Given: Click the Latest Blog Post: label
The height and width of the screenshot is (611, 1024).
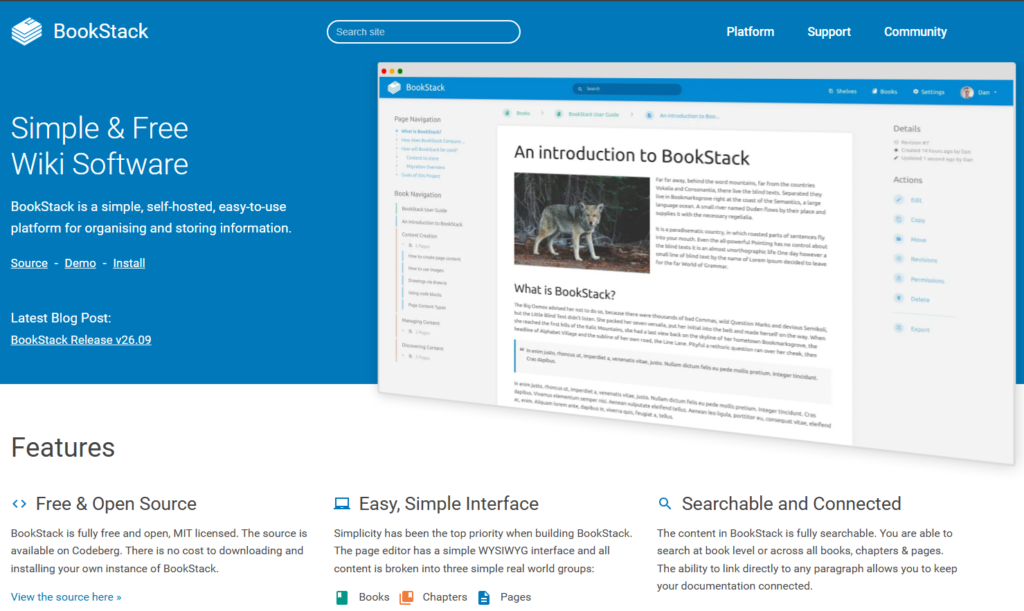Looking at the screenshot, I should pyautogui.click(x=61, y=318).
